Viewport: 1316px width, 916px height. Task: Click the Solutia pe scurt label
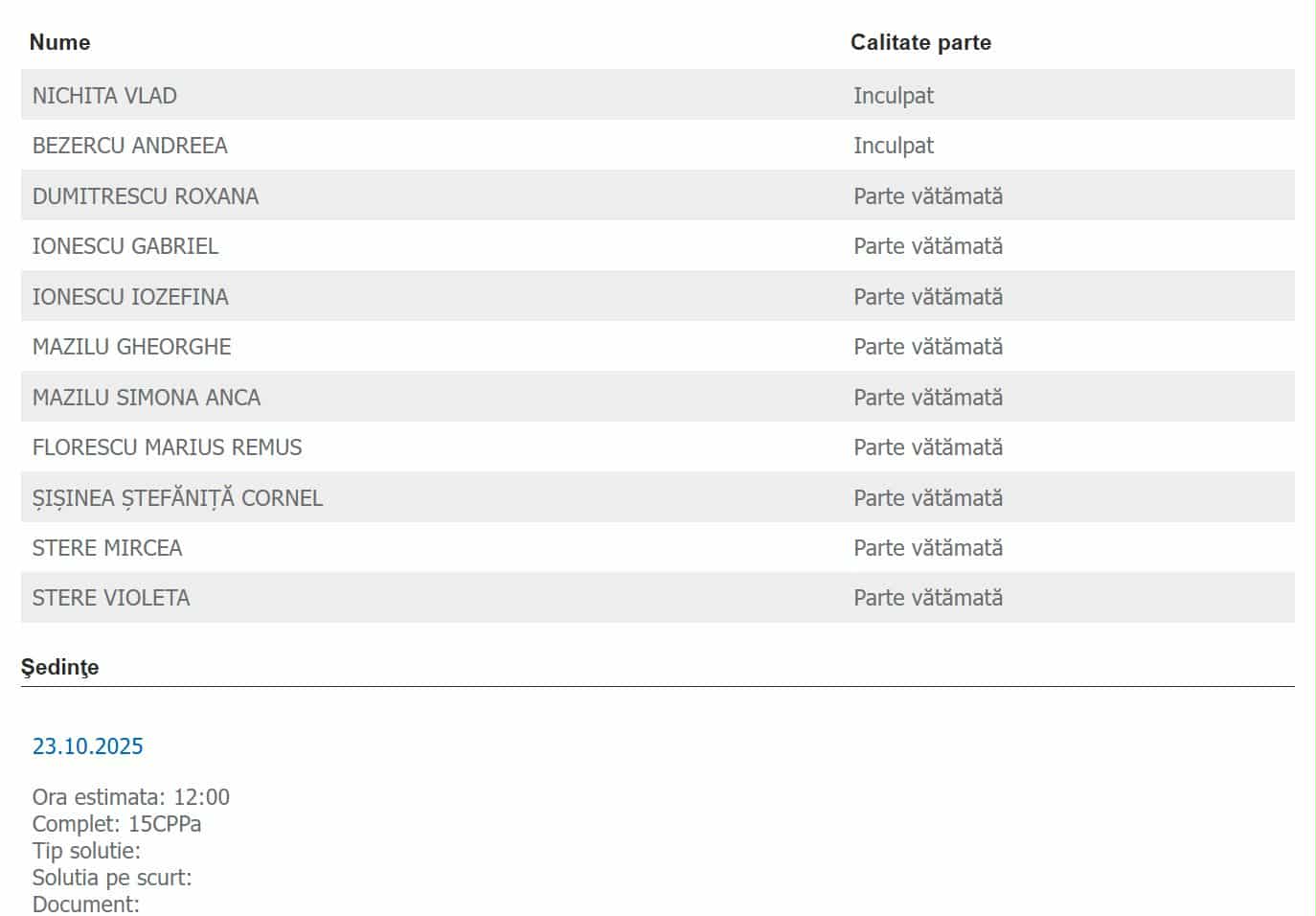click(112, 878)
